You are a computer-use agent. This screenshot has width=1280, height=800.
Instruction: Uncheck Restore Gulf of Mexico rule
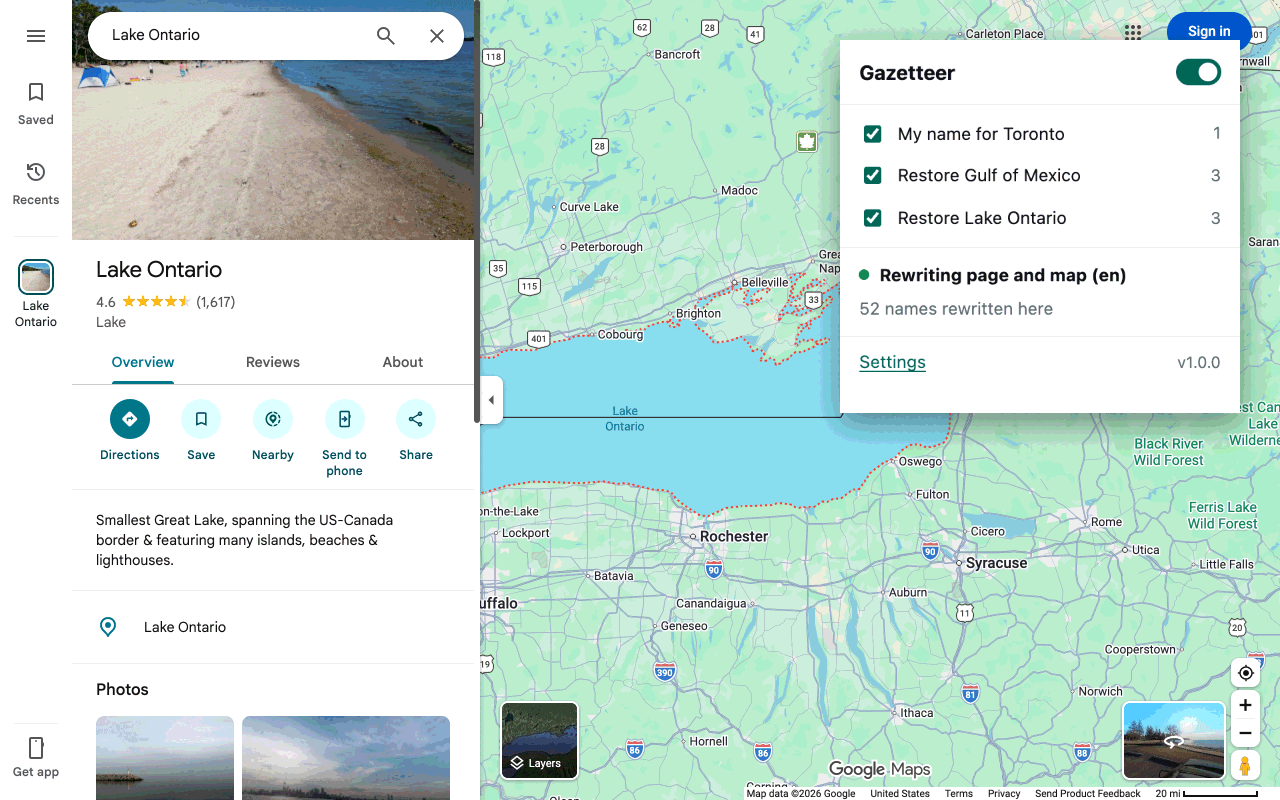tap(873, 176)
